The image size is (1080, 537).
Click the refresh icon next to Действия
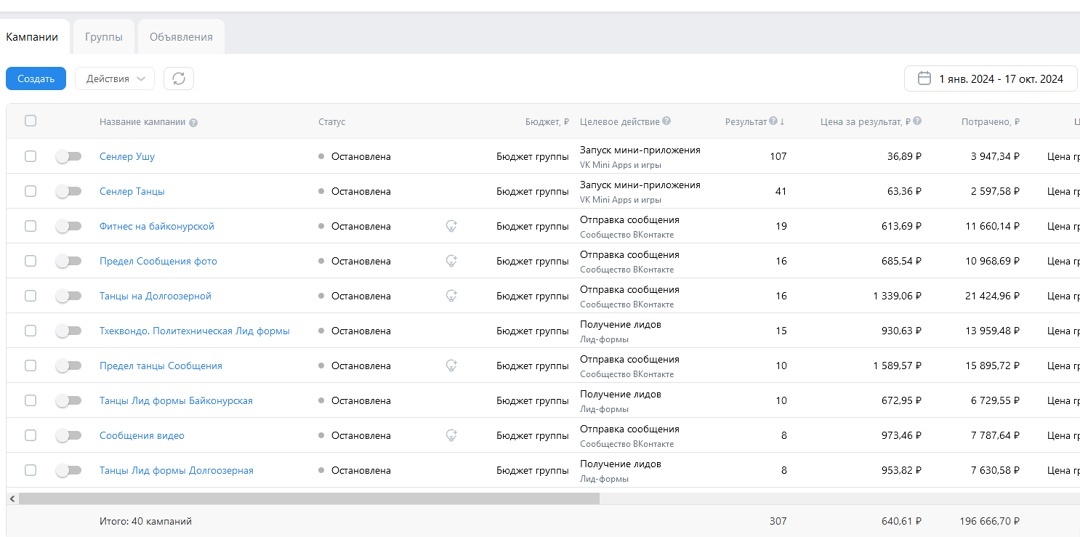[179, 79]
